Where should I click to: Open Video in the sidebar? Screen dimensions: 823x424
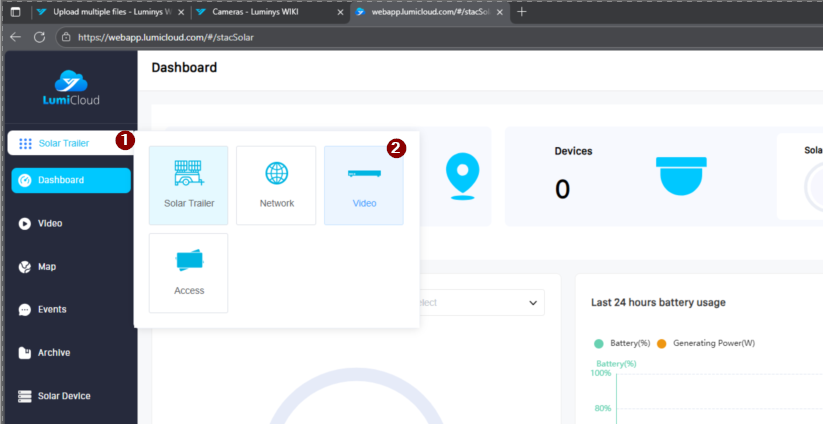pyautogui.click(x=50, y=224)
